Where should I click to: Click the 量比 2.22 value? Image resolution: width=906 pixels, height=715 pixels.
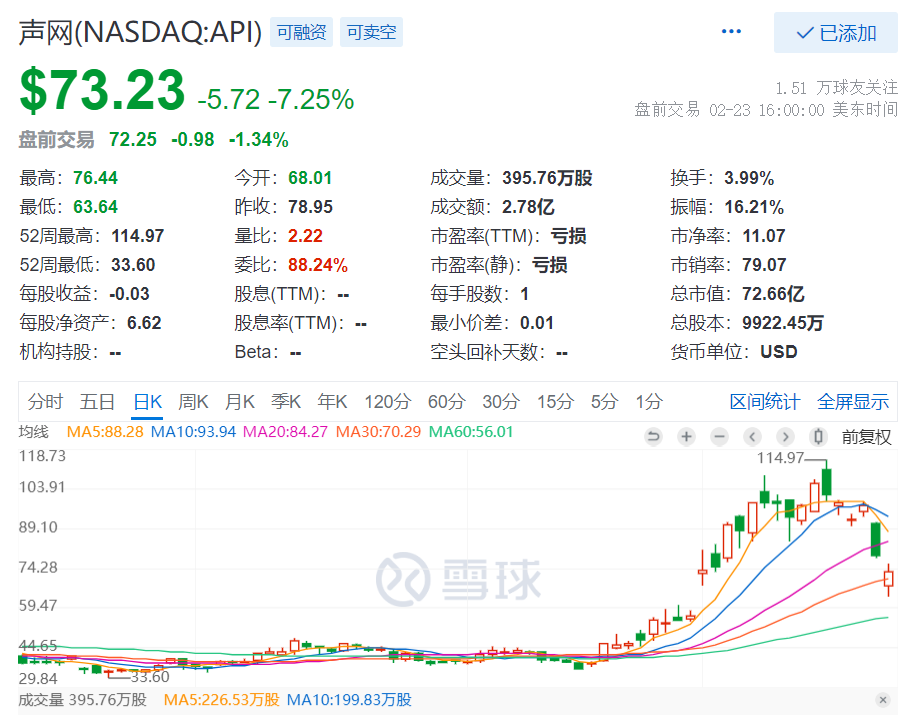point(305,236)
